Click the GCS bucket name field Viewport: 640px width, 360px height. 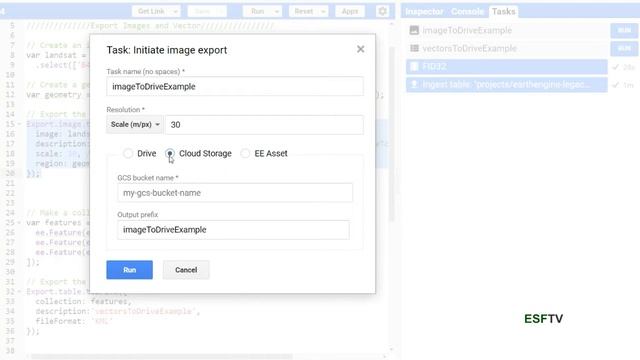(x=235, y=193)
